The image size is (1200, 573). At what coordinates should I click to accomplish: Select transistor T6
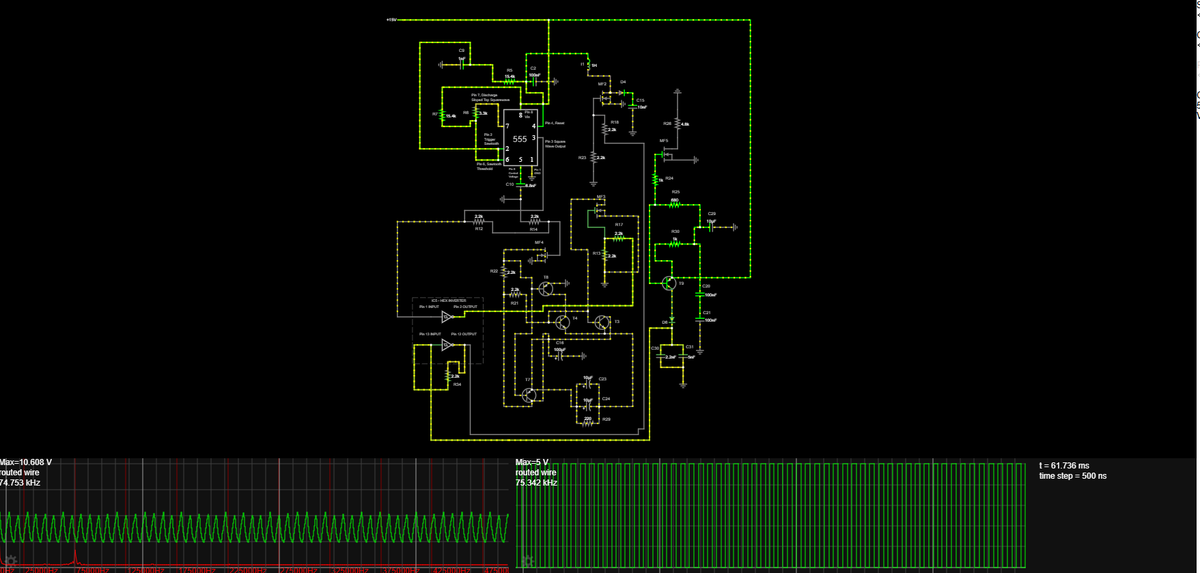click(x=545, y=289)
